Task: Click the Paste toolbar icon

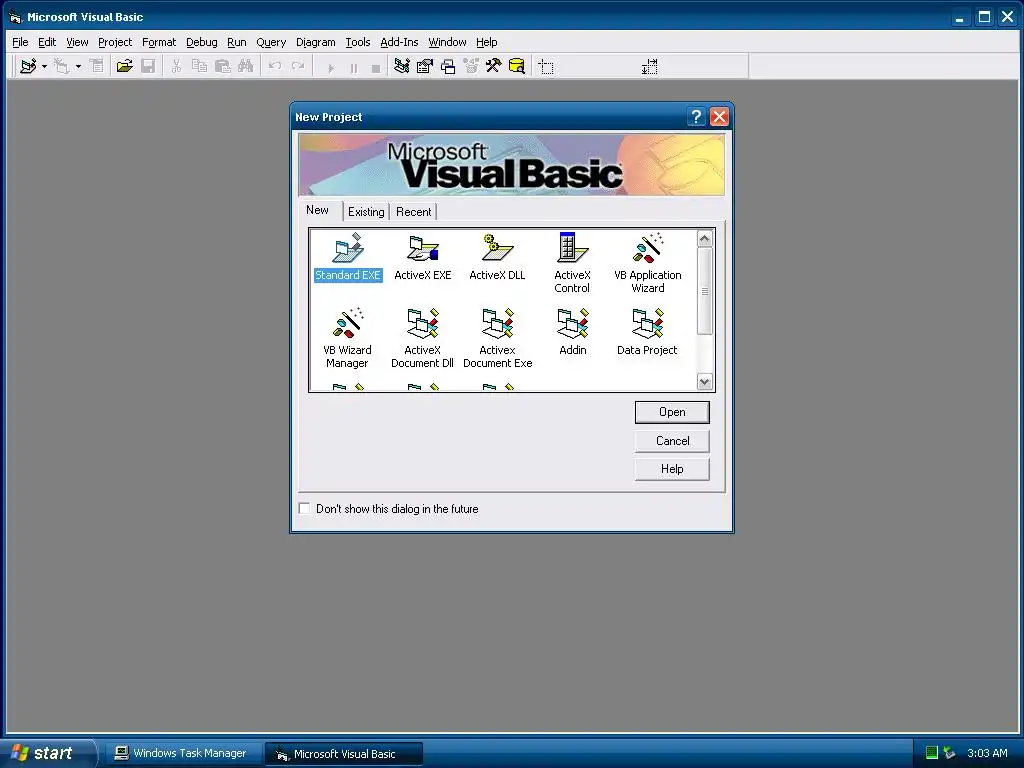Action: point(223,66)
